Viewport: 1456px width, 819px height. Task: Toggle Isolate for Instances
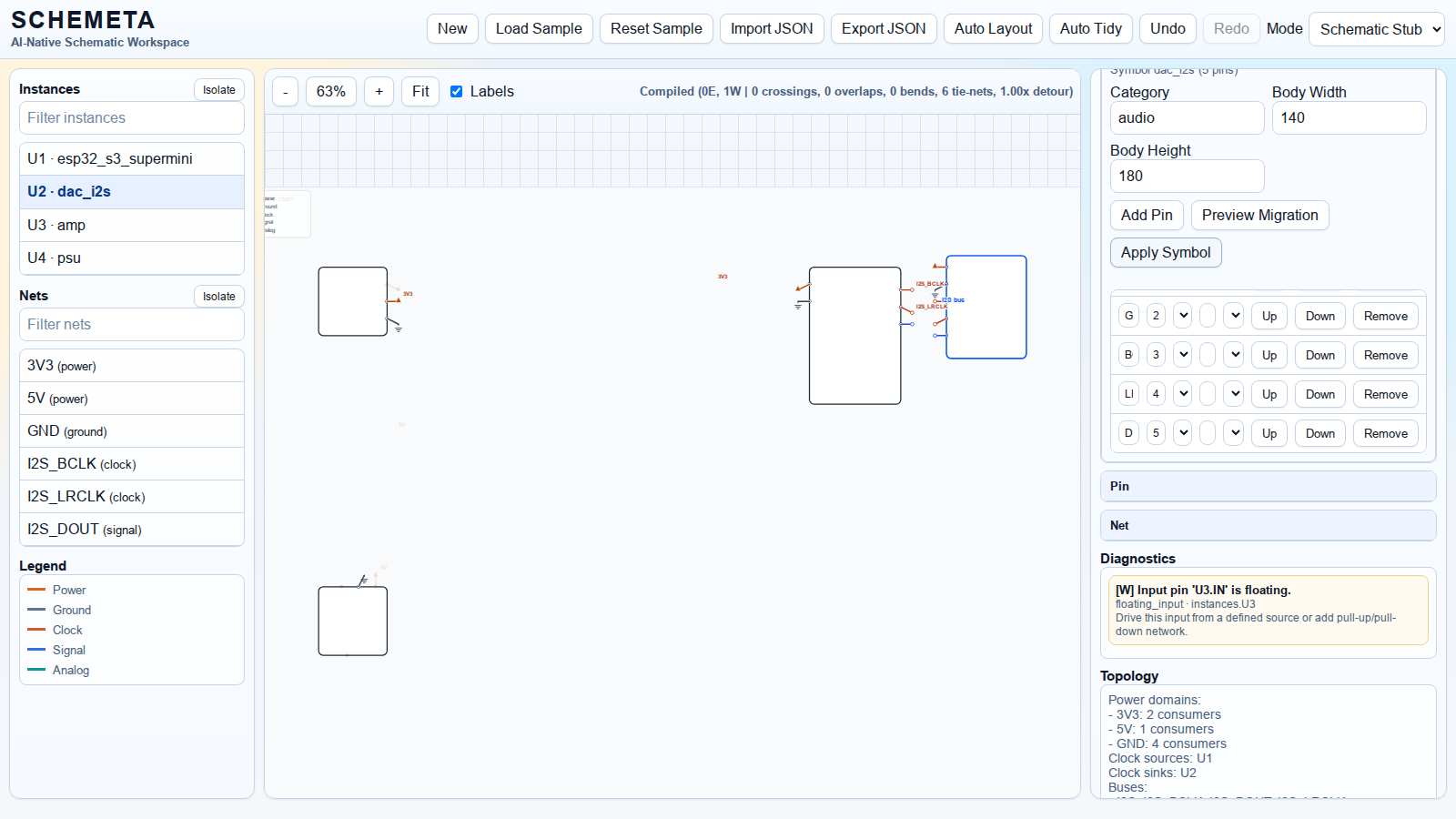(218, 90)
